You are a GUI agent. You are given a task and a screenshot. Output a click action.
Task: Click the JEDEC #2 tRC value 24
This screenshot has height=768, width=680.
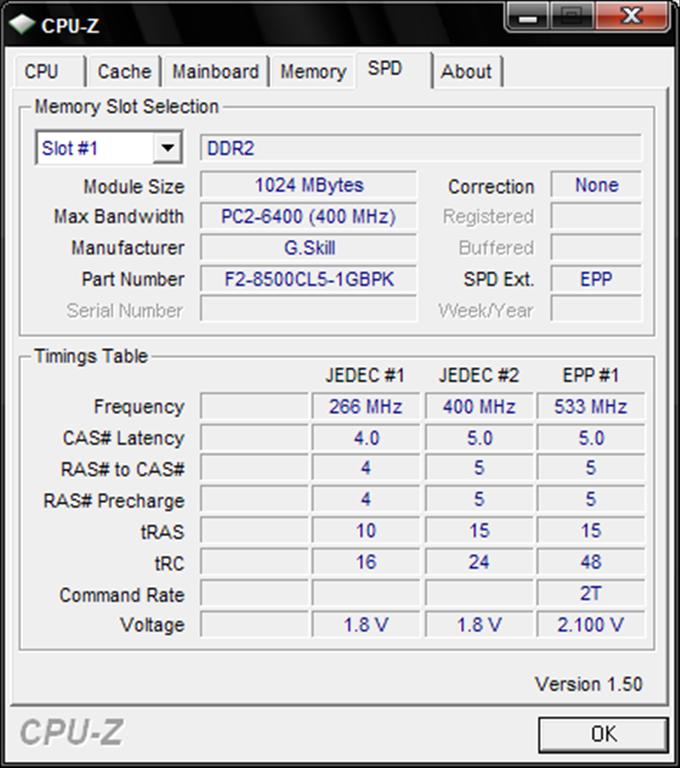(x=479, y=562)
